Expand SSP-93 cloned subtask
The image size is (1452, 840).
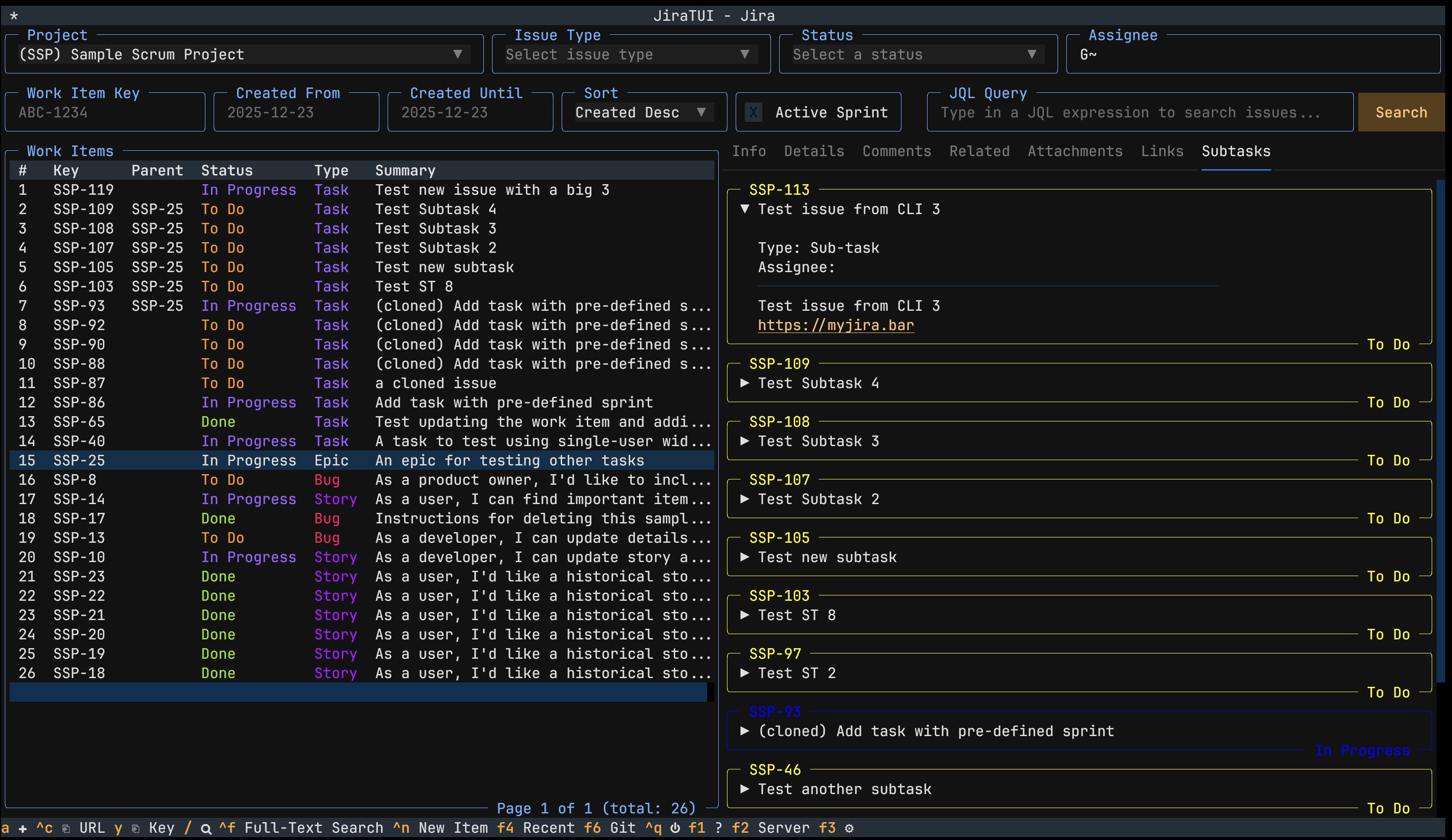pyautogui.click(x=745, y=731)
